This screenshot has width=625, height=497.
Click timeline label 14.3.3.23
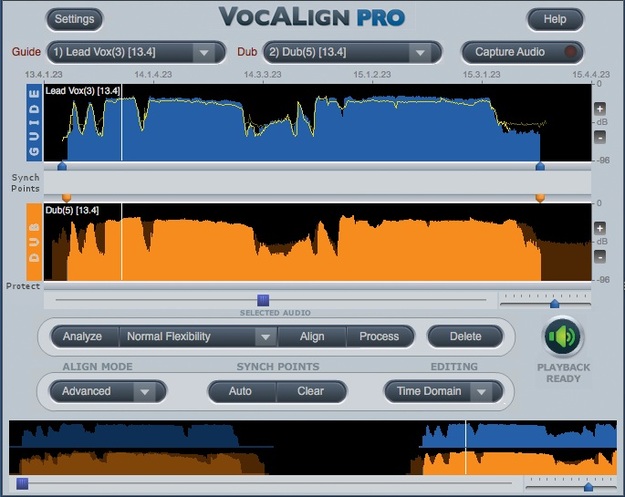click(x=263, y=75)
